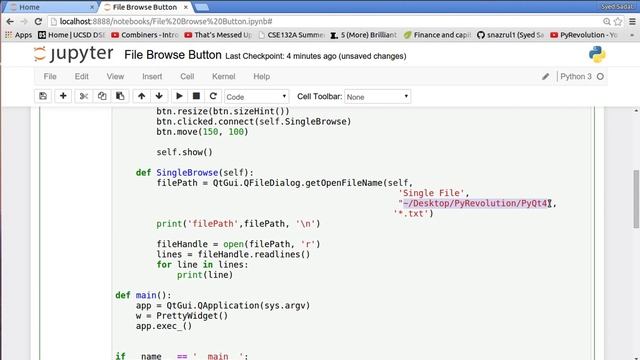Open the Edit menu
The height and width of the screenshot is (360, 640).
(x=82, y=76)
